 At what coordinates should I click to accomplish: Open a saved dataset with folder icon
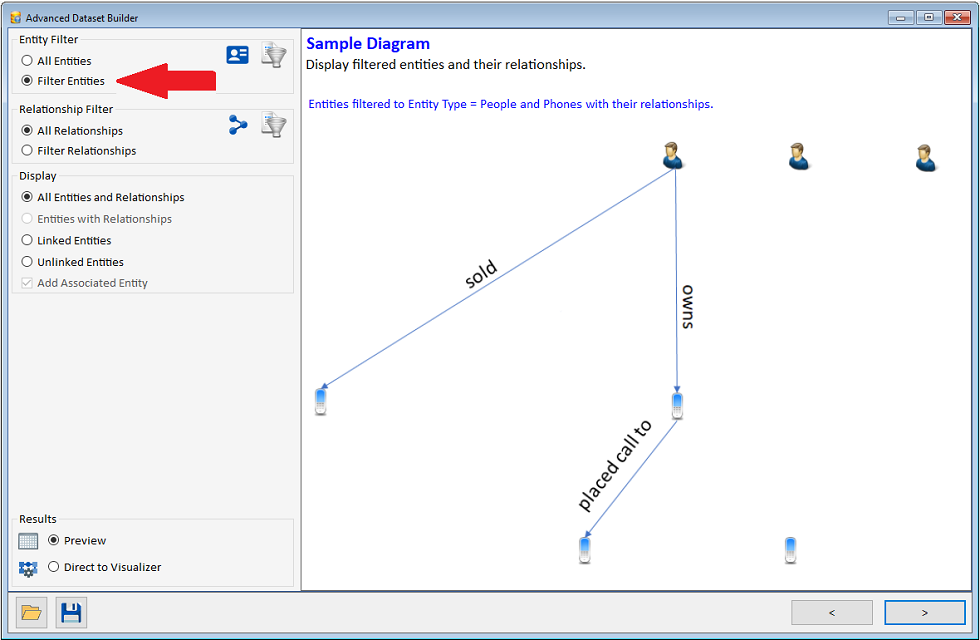[31, 612]
